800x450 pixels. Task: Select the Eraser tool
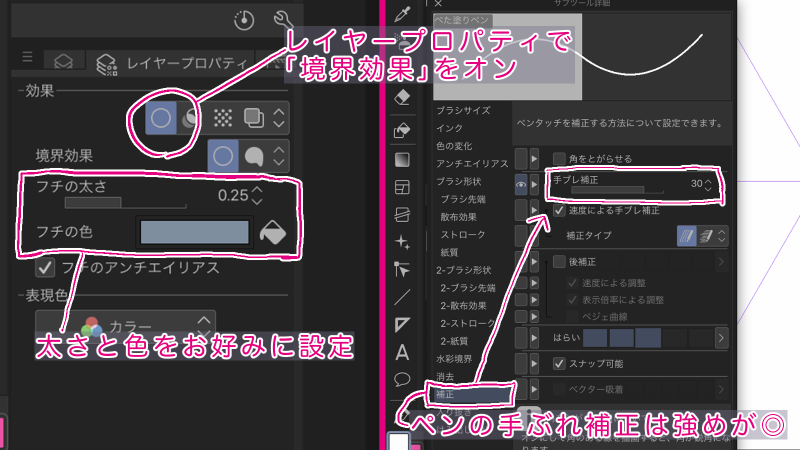402,97
